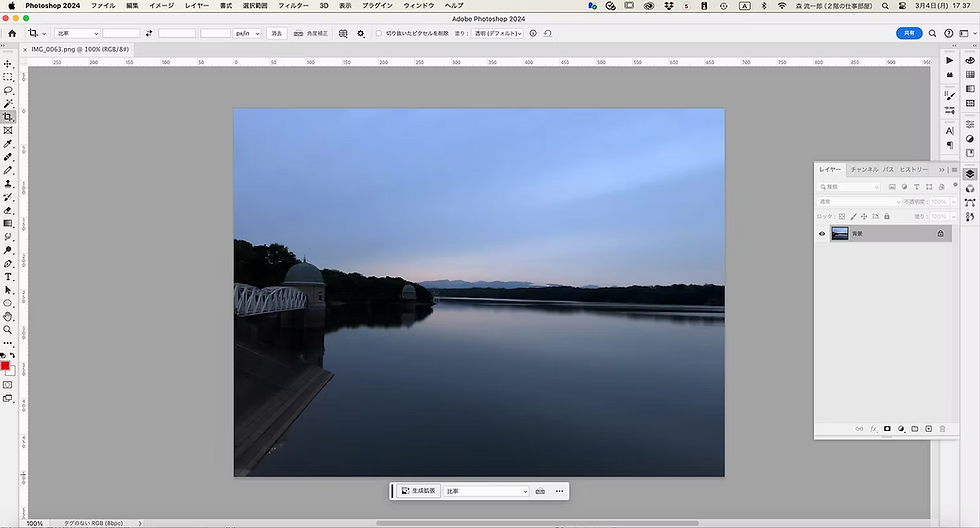Open the Adjustments panel icon
Image resolution: width=980 pixels, height=528 pixels.
tap(970, 139)
